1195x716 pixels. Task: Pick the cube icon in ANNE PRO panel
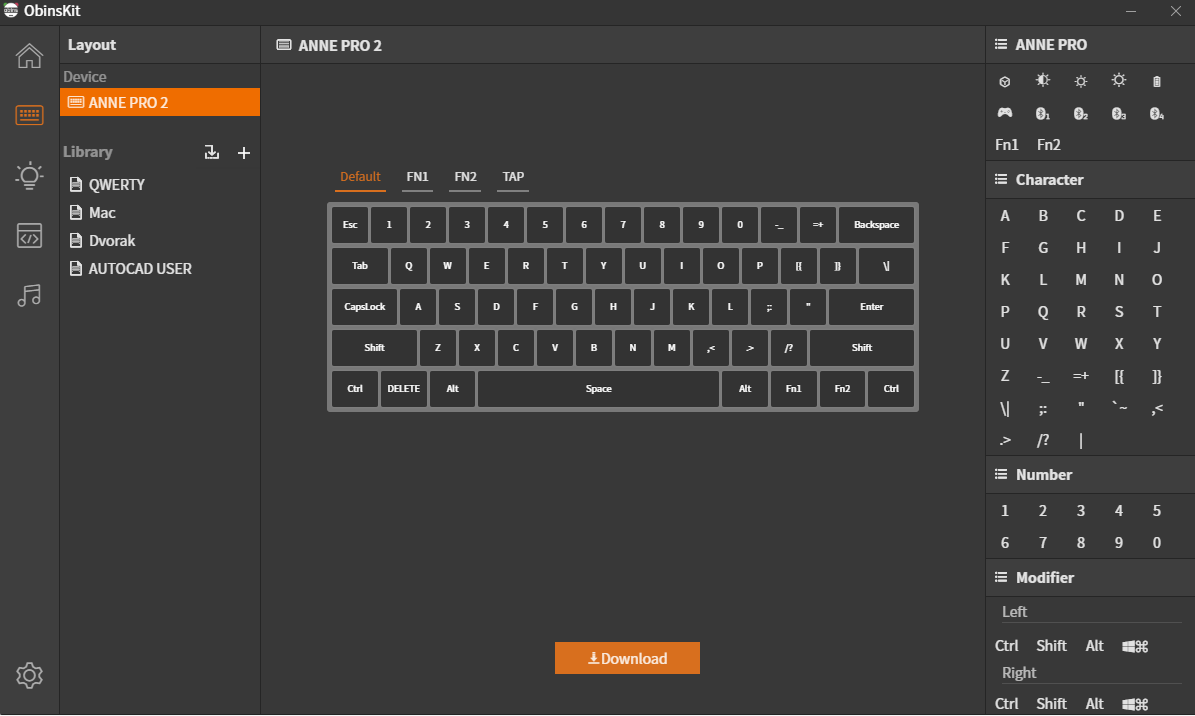point(1004,82)
